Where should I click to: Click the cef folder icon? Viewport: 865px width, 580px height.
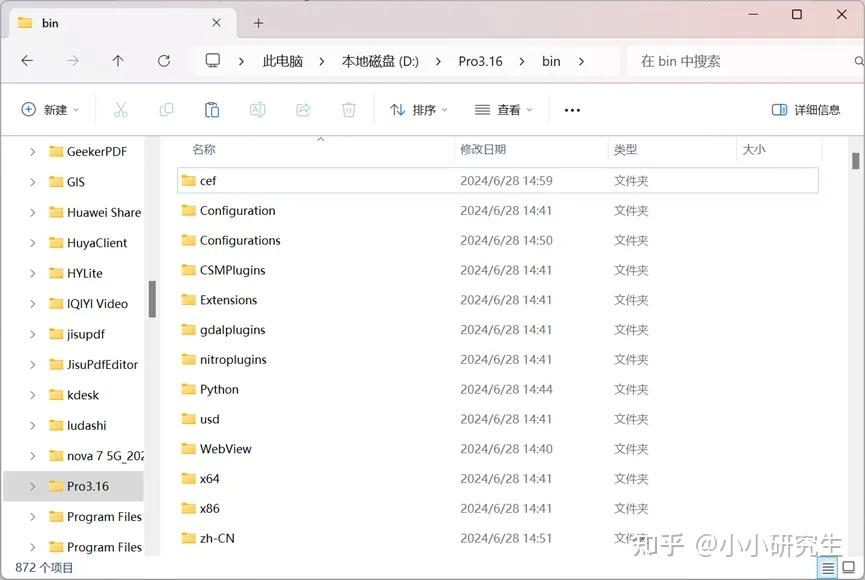(189, 180)
